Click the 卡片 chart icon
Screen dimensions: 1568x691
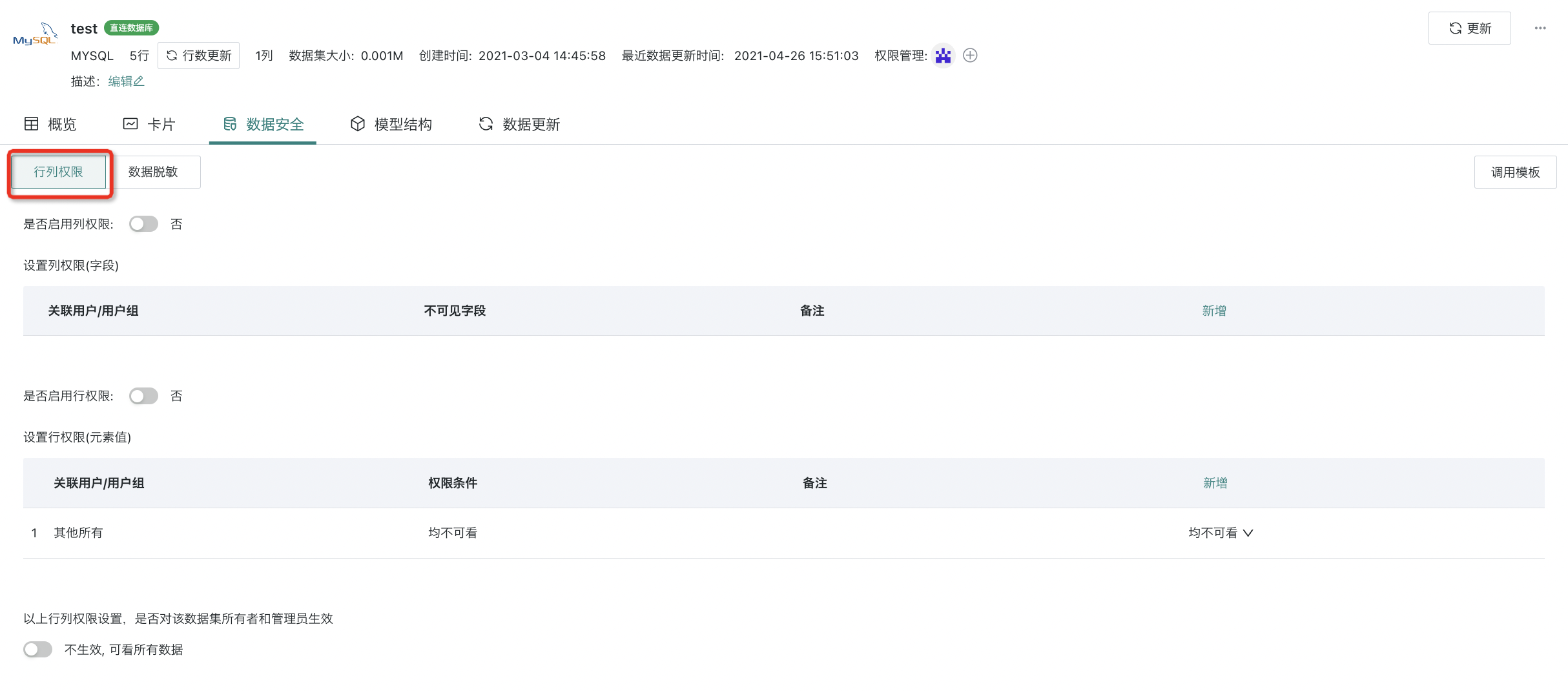coord(130,124)
